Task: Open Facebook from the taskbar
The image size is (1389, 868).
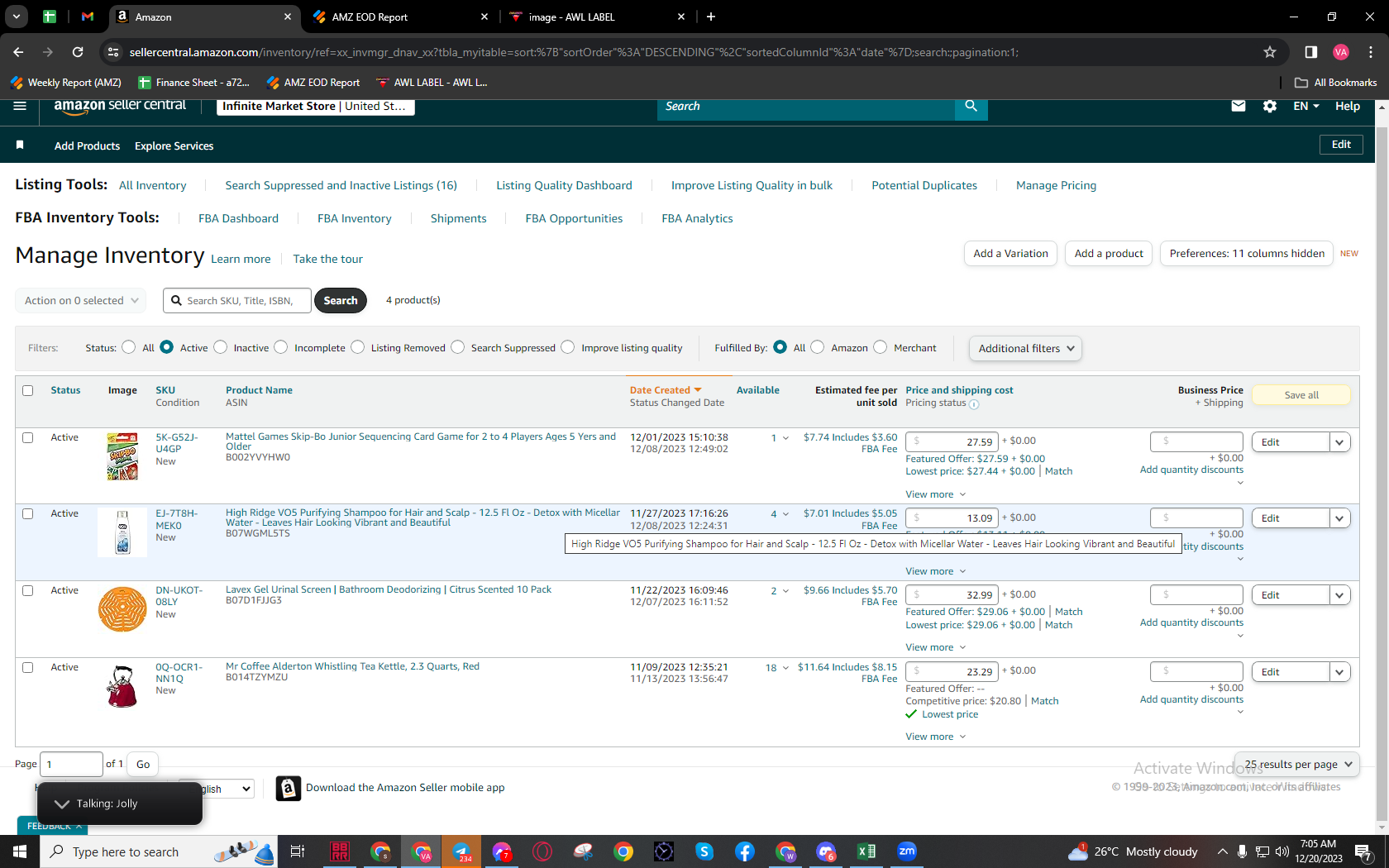Action: [x=745, y=851]
